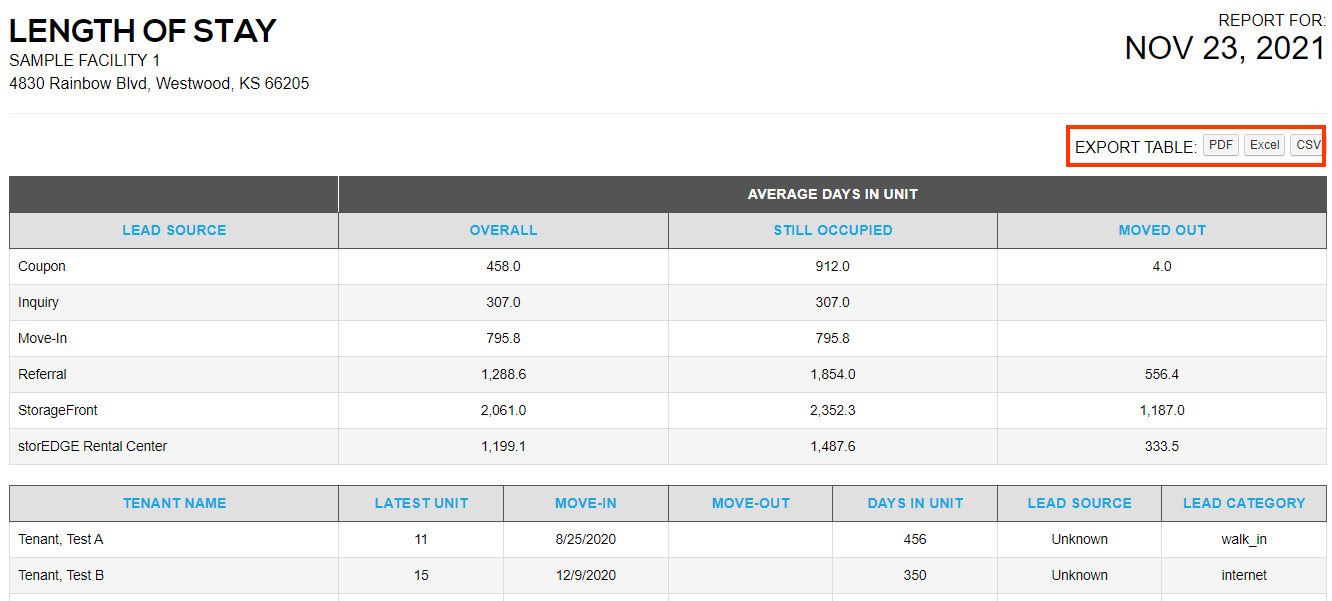
Task: Sort by MOVED OUT column header
Action: [x=1162, y=230]
